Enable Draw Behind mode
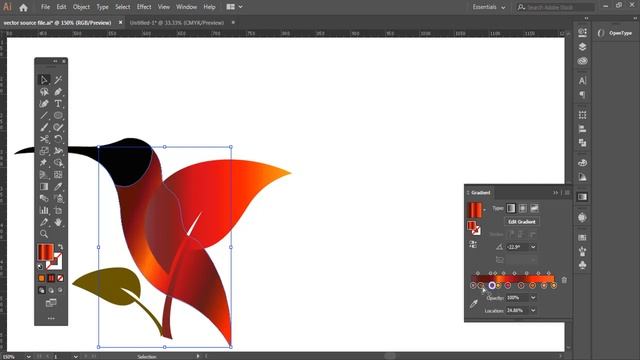This screenshot has width=640, height=360. [x=51, y=291]
